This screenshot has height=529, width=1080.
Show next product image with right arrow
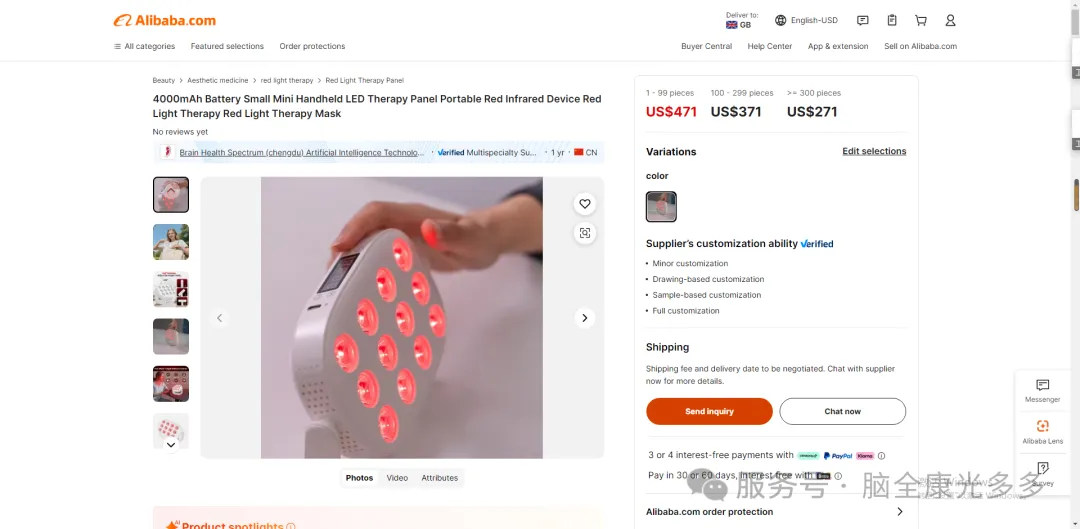pyautogui.click(x=585, y=318)
